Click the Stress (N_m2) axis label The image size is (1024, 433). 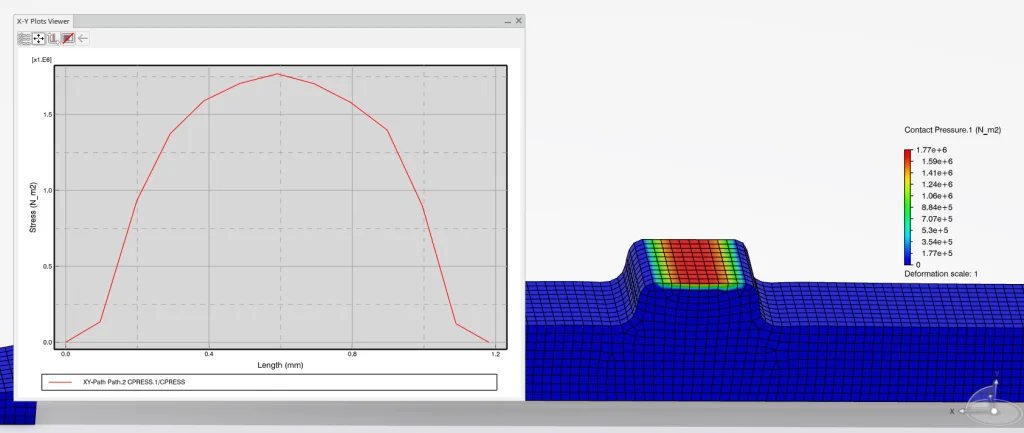click(33, 208)
